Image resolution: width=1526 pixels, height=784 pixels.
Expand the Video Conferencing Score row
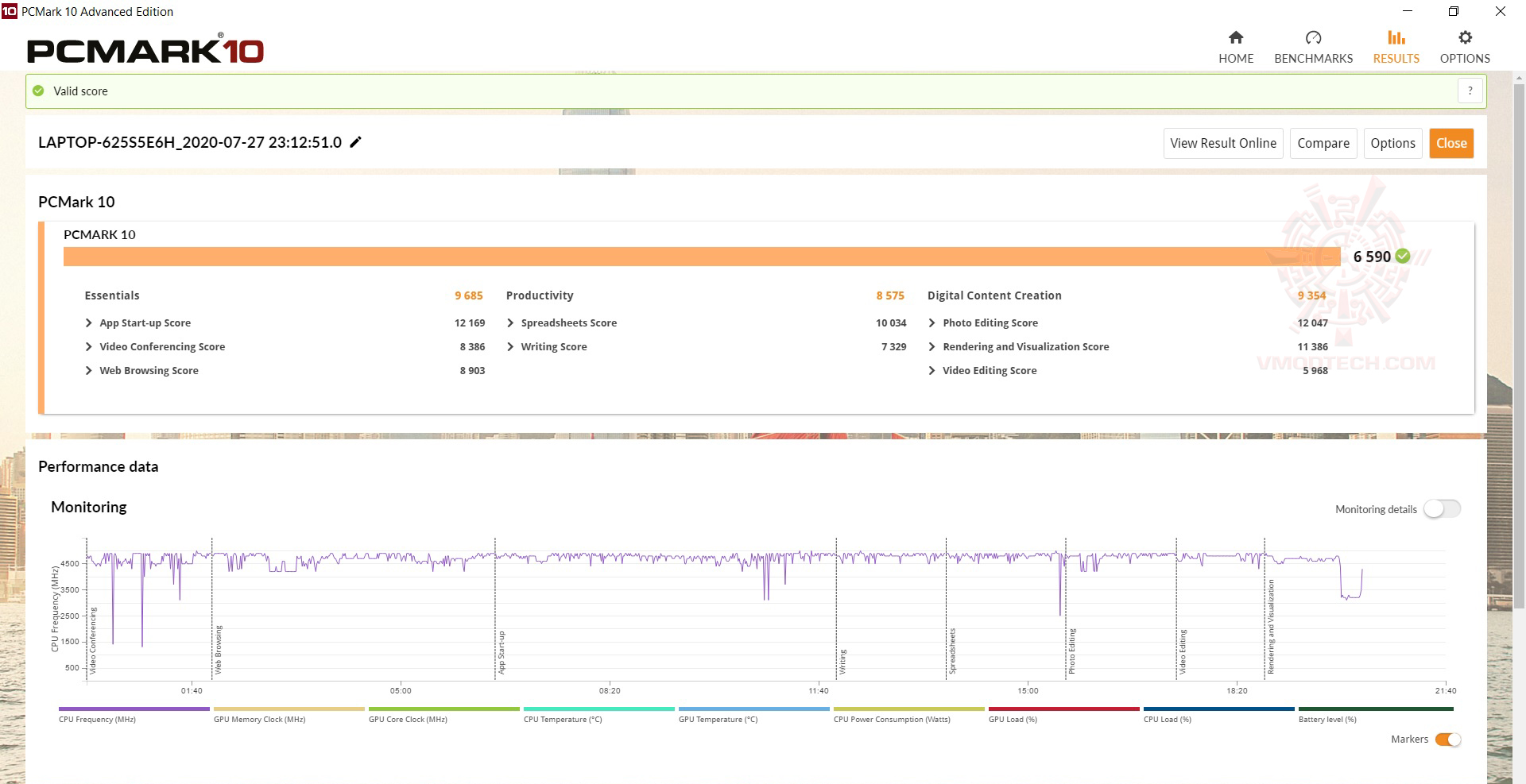pyautogui.click(x=89, y=347)
